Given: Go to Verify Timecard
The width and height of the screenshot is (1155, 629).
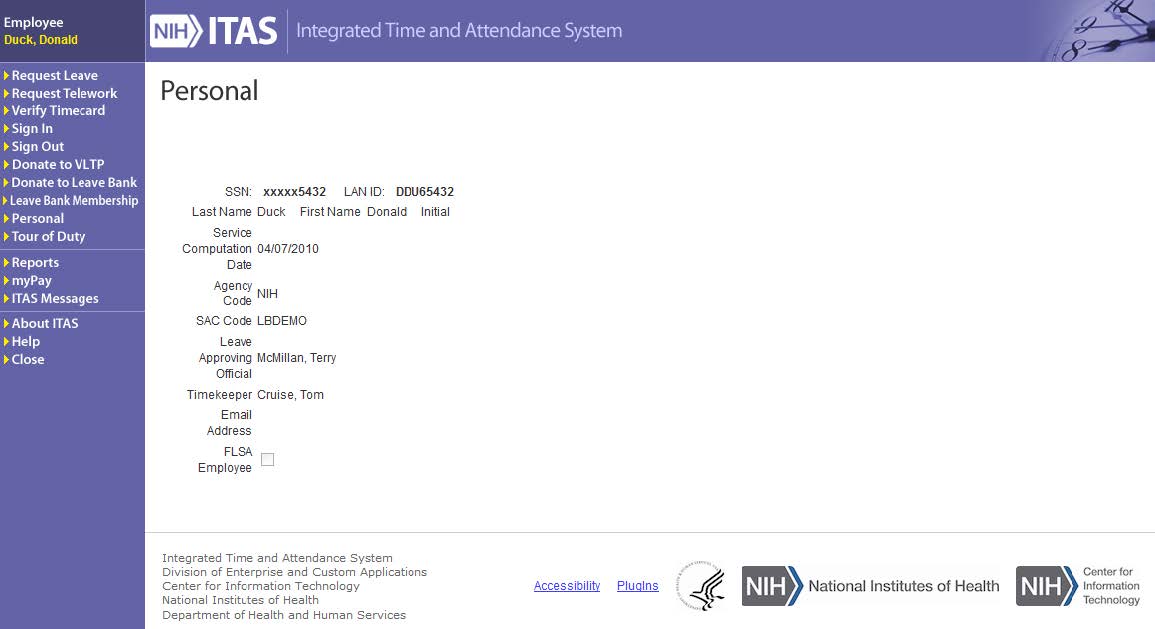Looking at the screenshot, I should [x=58, y=110].
